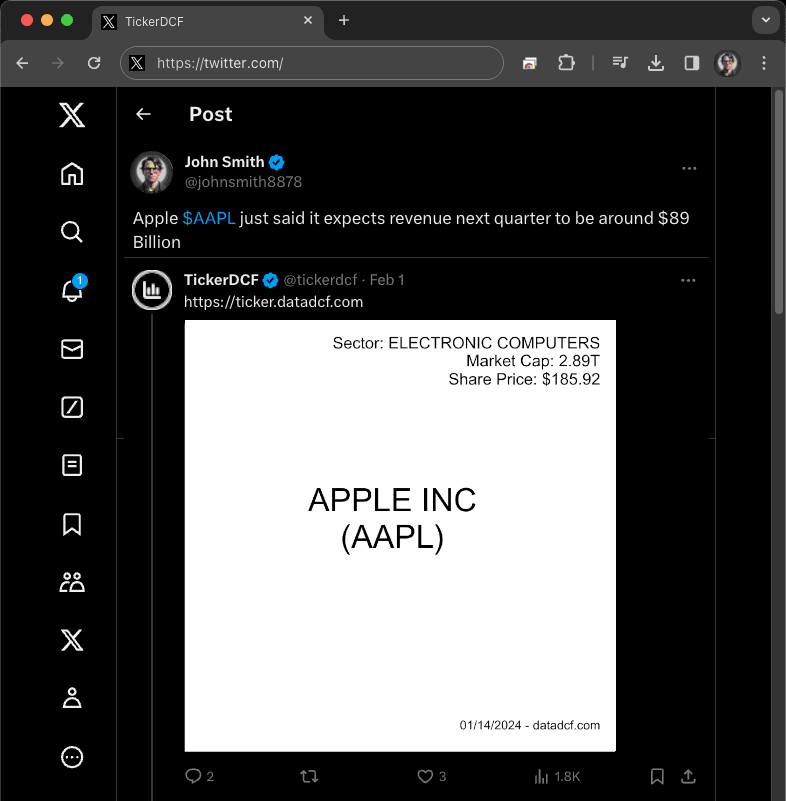786x801 pixels.
Task: Select the TickerDCF browser tab
Action: coord(208,21)
